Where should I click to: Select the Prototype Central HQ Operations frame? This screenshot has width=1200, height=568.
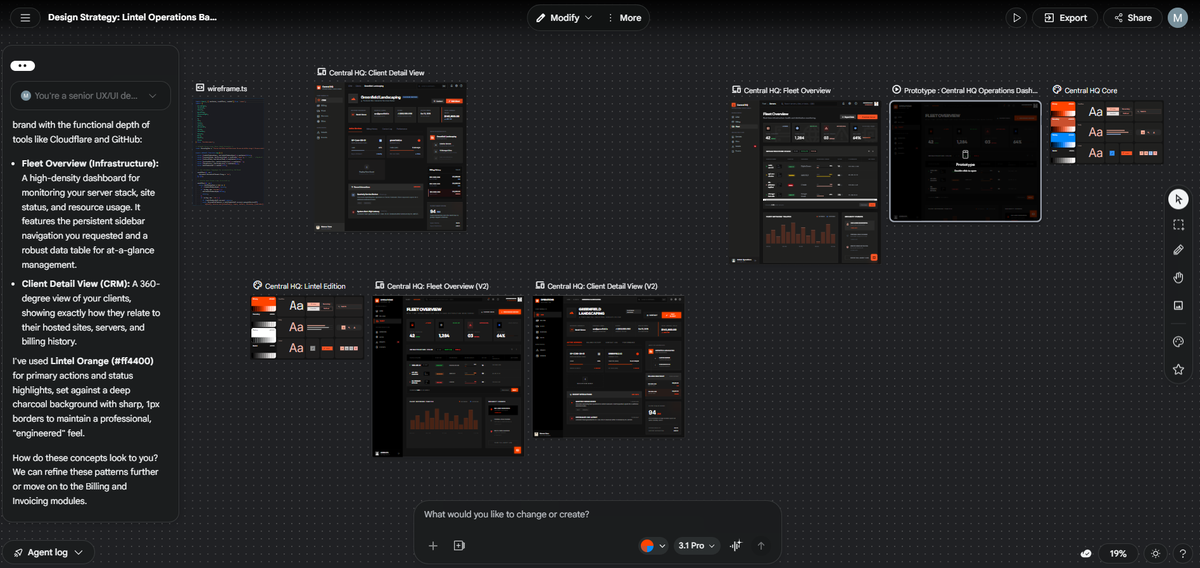click(x=965, y=160)
